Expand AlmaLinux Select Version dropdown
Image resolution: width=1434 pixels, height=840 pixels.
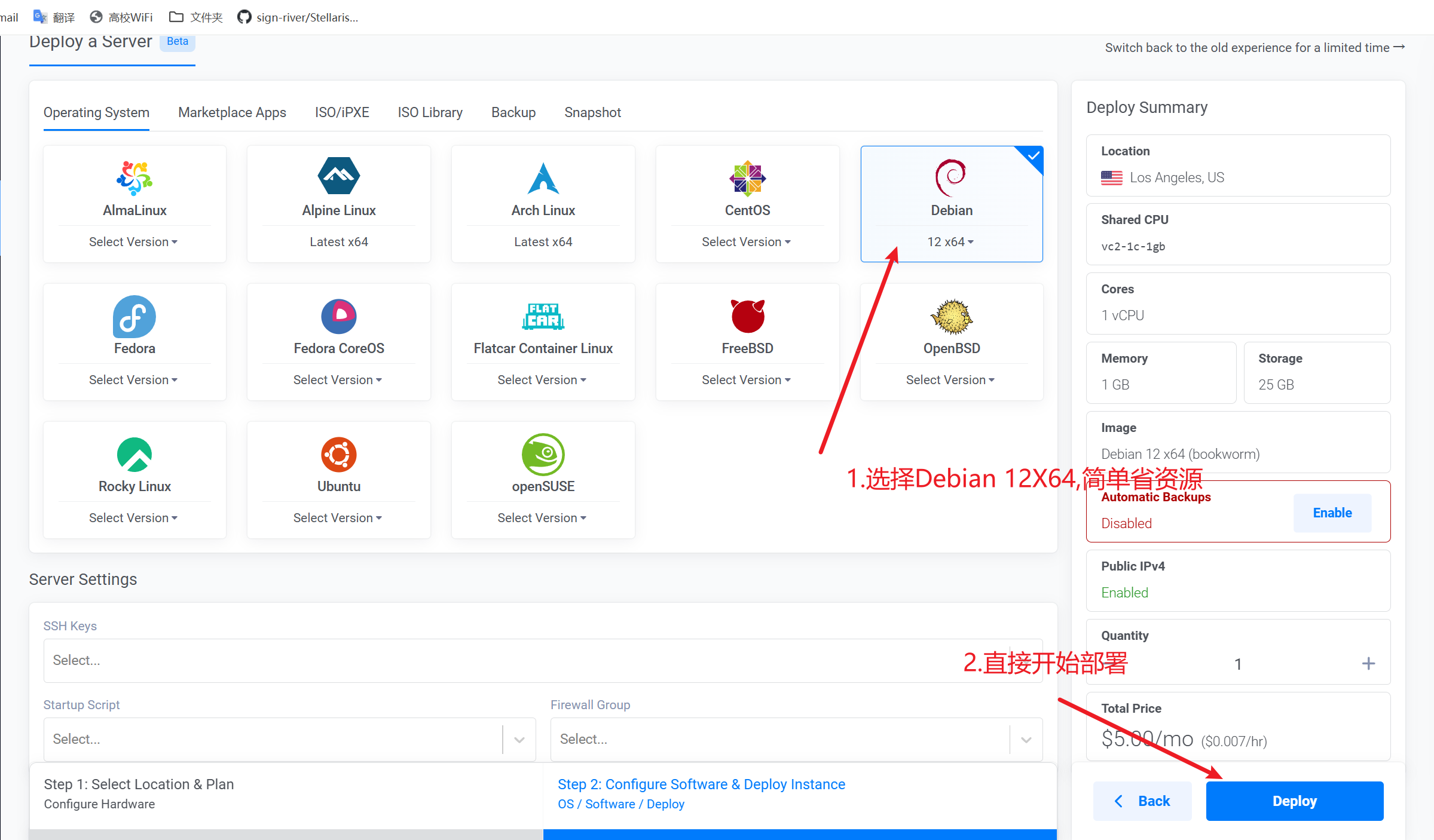coord(133,242)
